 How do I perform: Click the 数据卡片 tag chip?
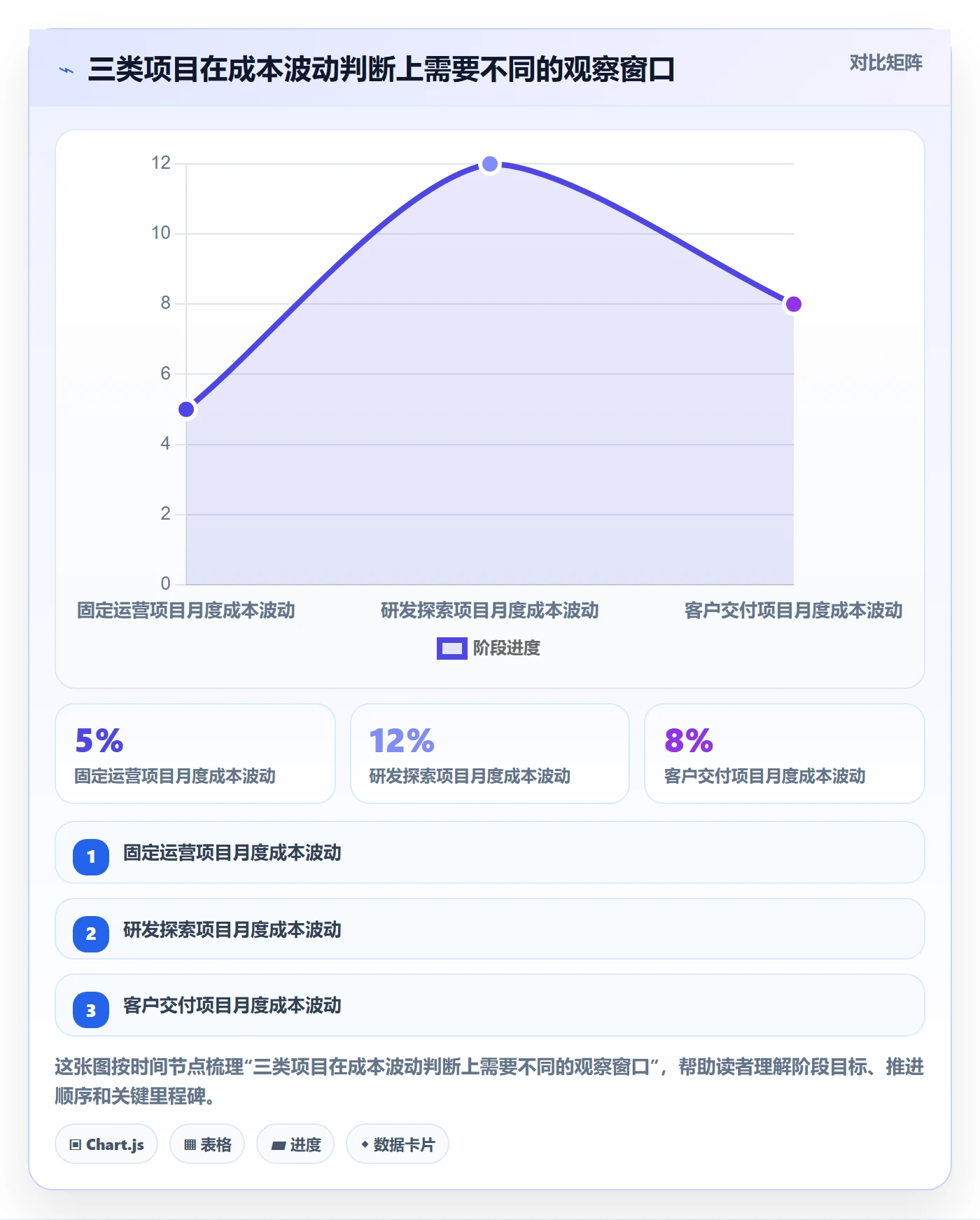tap(398, 1144)
